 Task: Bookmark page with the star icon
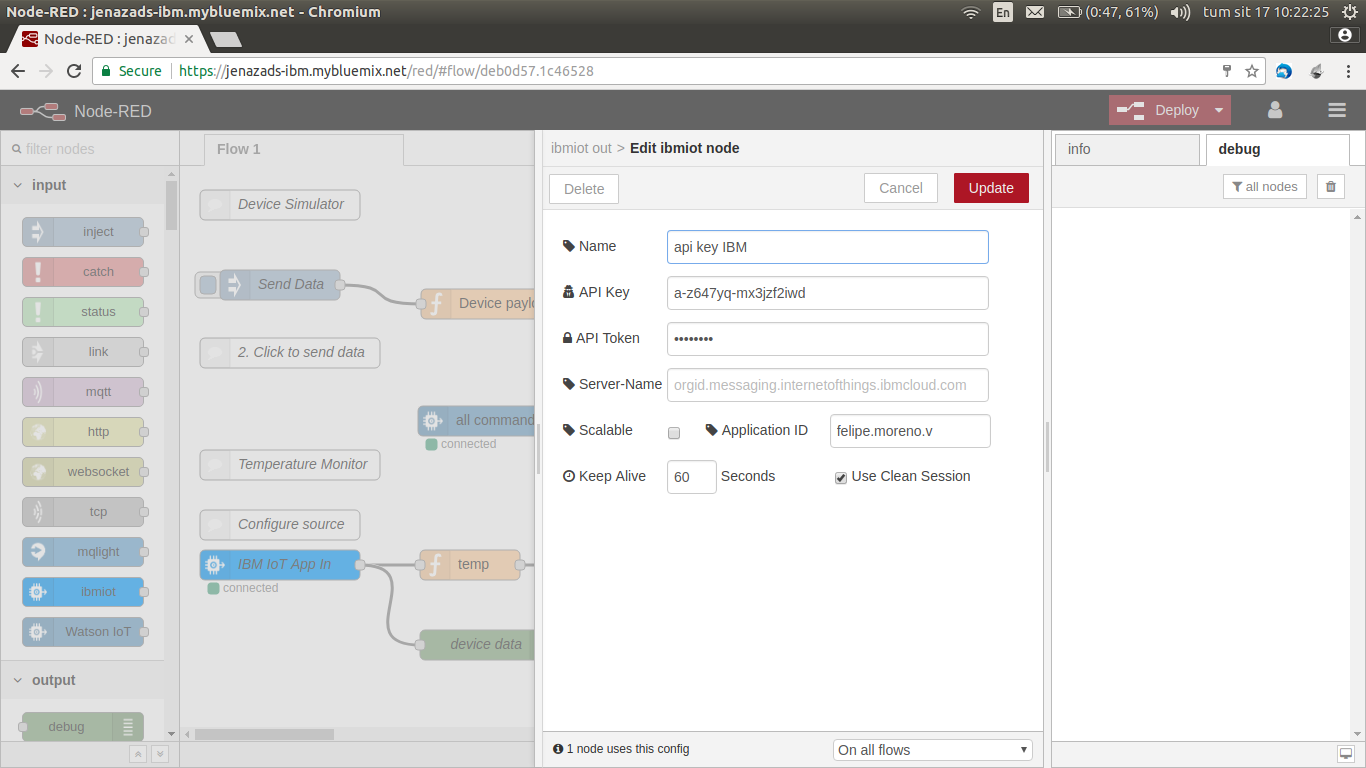click(1251, 71)
